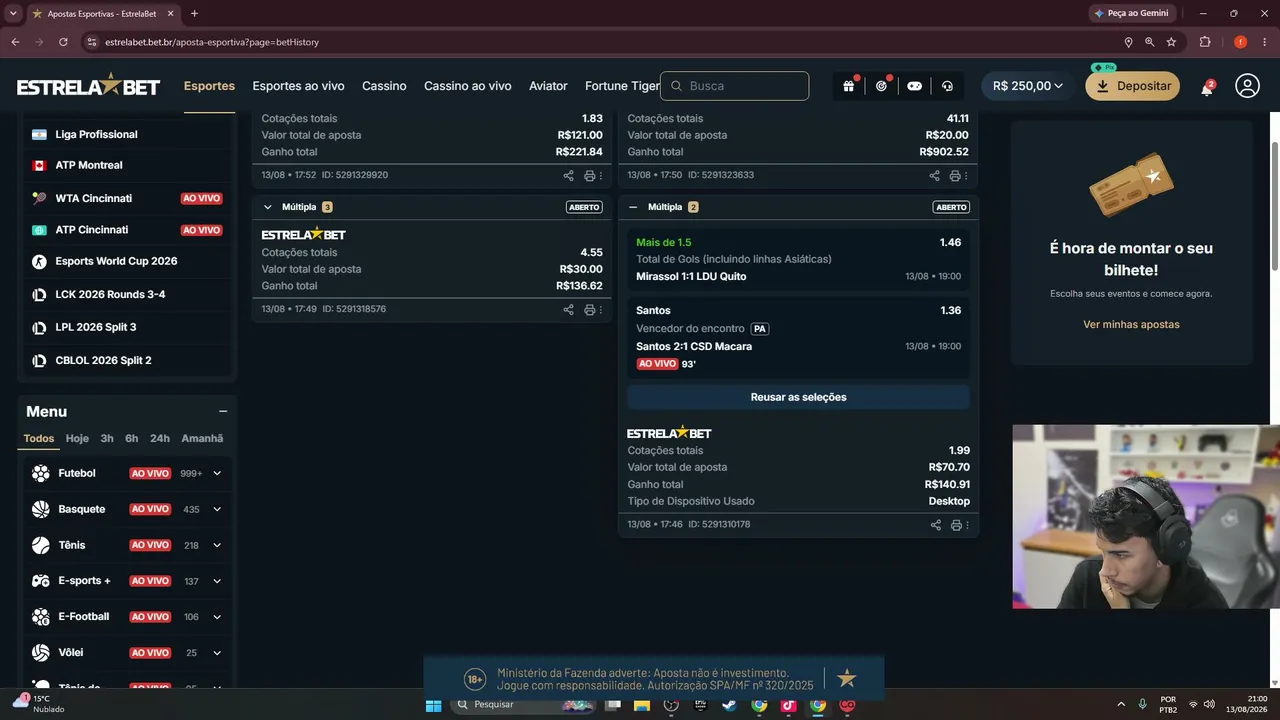Filter events by 6h

point(132,438)
